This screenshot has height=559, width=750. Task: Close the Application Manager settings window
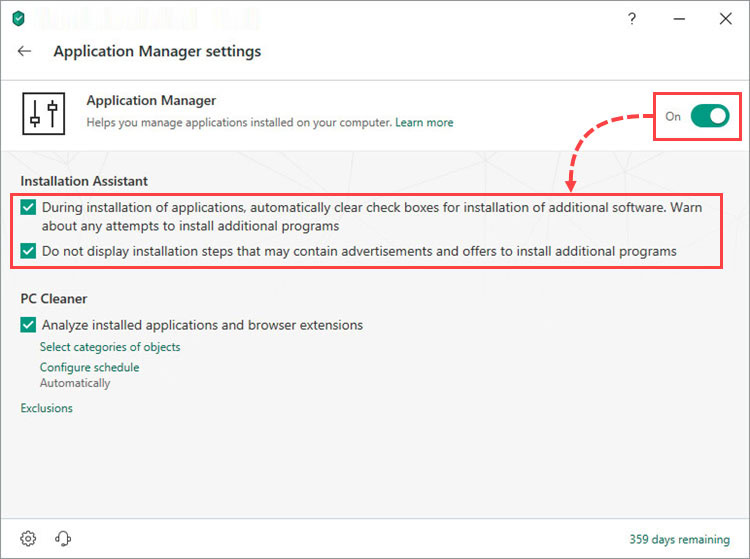(726, 19)
